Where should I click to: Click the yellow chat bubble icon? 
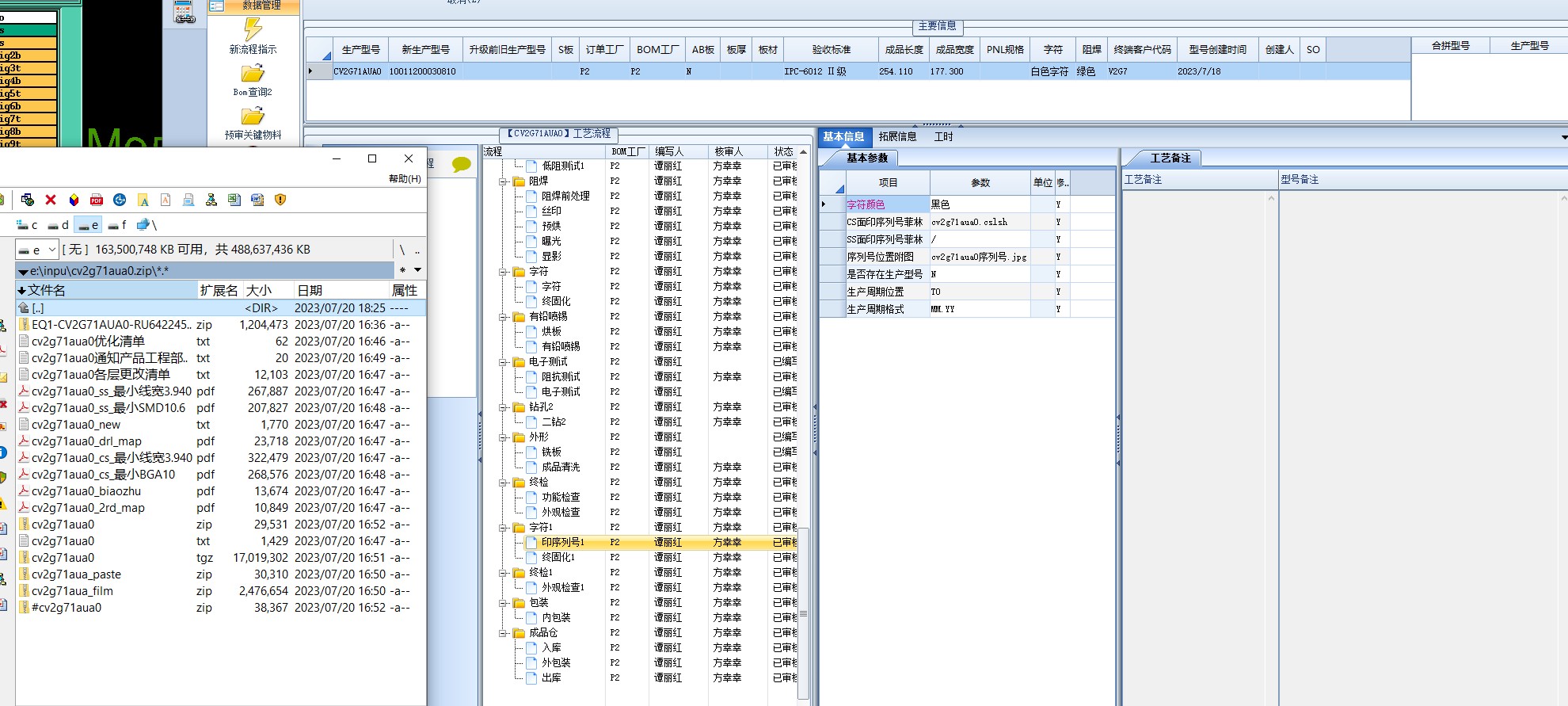[x=461, y=165]
